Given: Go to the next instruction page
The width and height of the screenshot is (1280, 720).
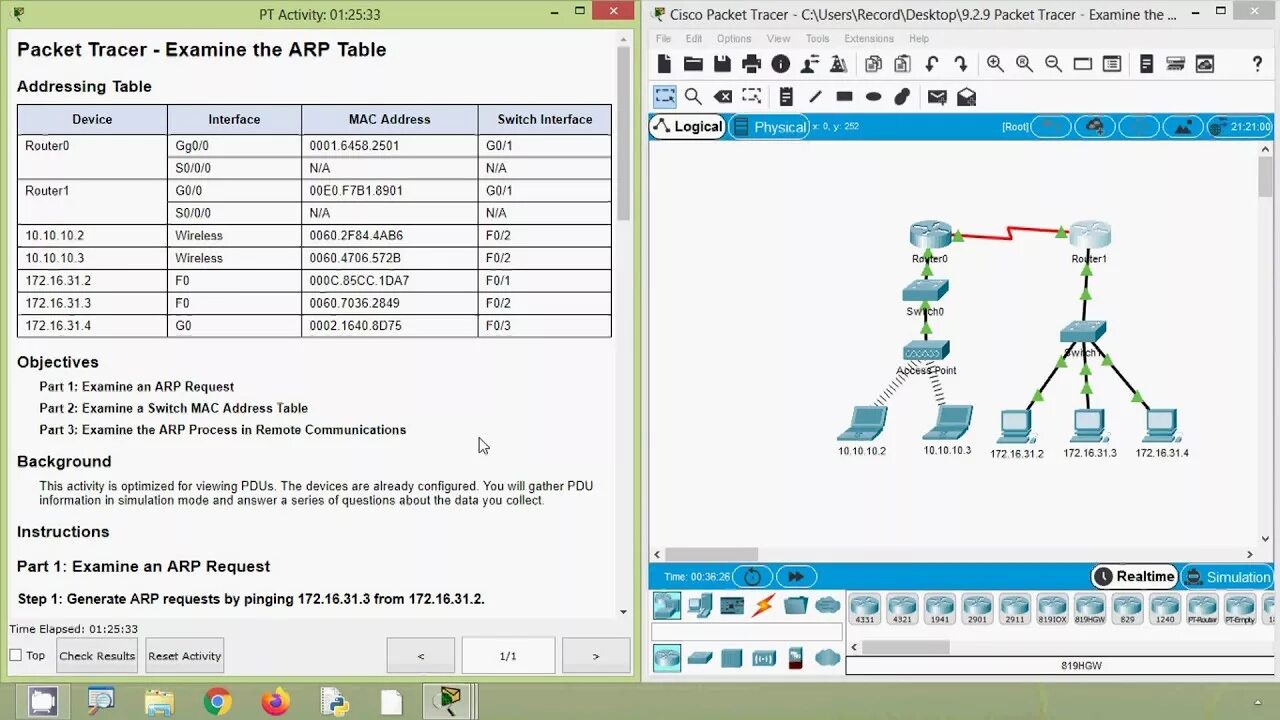Looking at the screenshot, I should (596, 656).
